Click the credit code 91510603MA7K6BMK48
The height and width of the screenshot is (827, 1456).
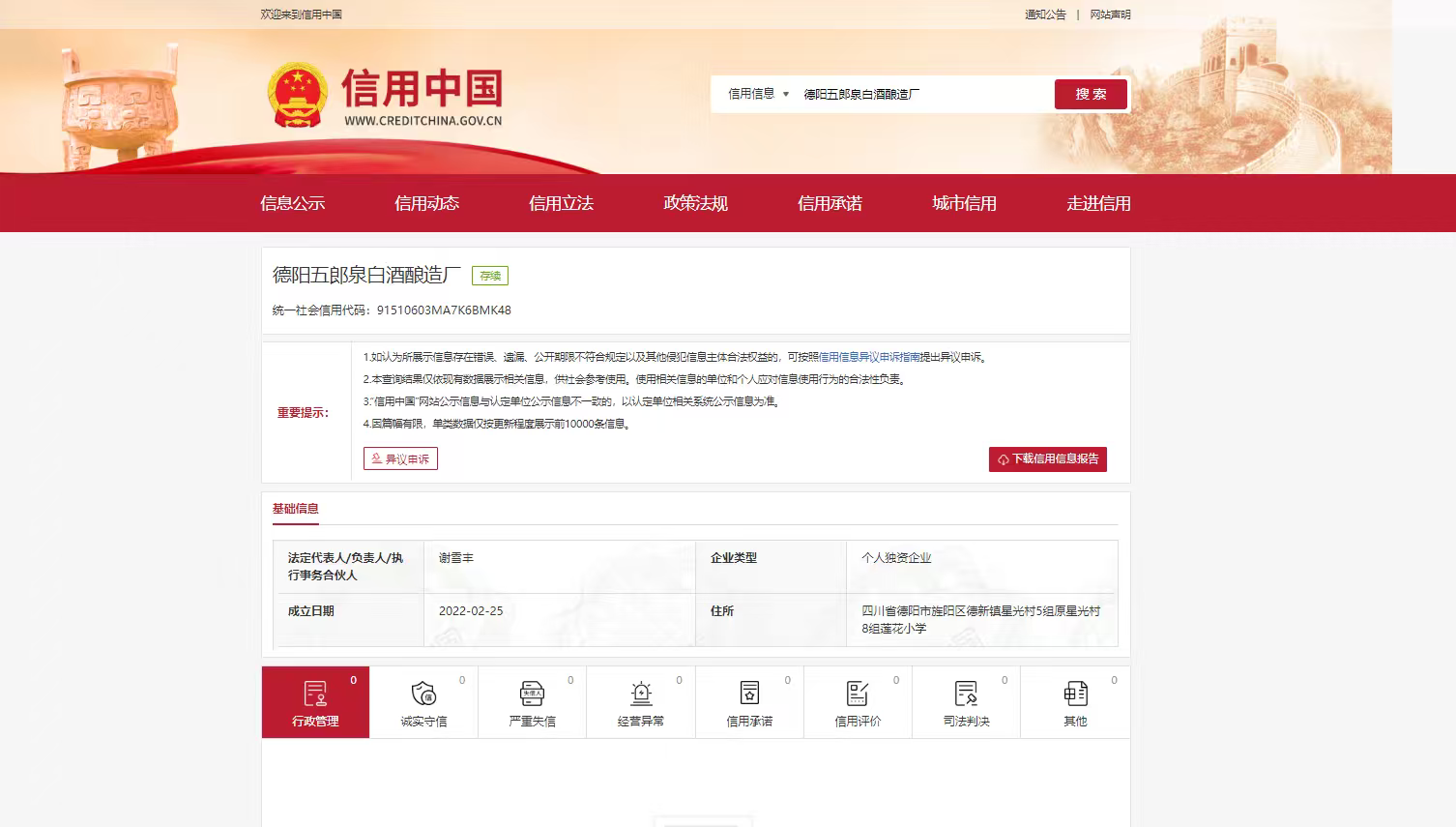[x=444, y=310]
